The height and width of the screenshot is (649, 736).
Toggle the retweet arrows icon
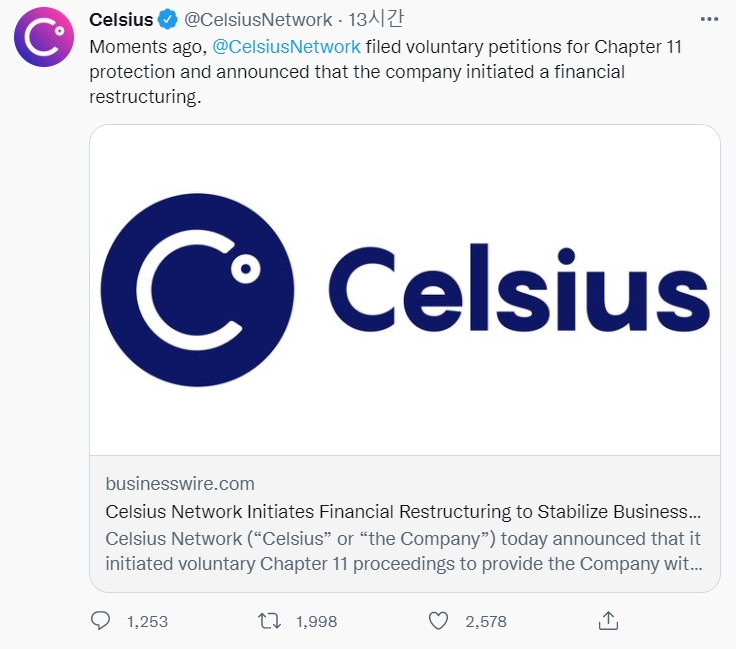pos(269,621)
